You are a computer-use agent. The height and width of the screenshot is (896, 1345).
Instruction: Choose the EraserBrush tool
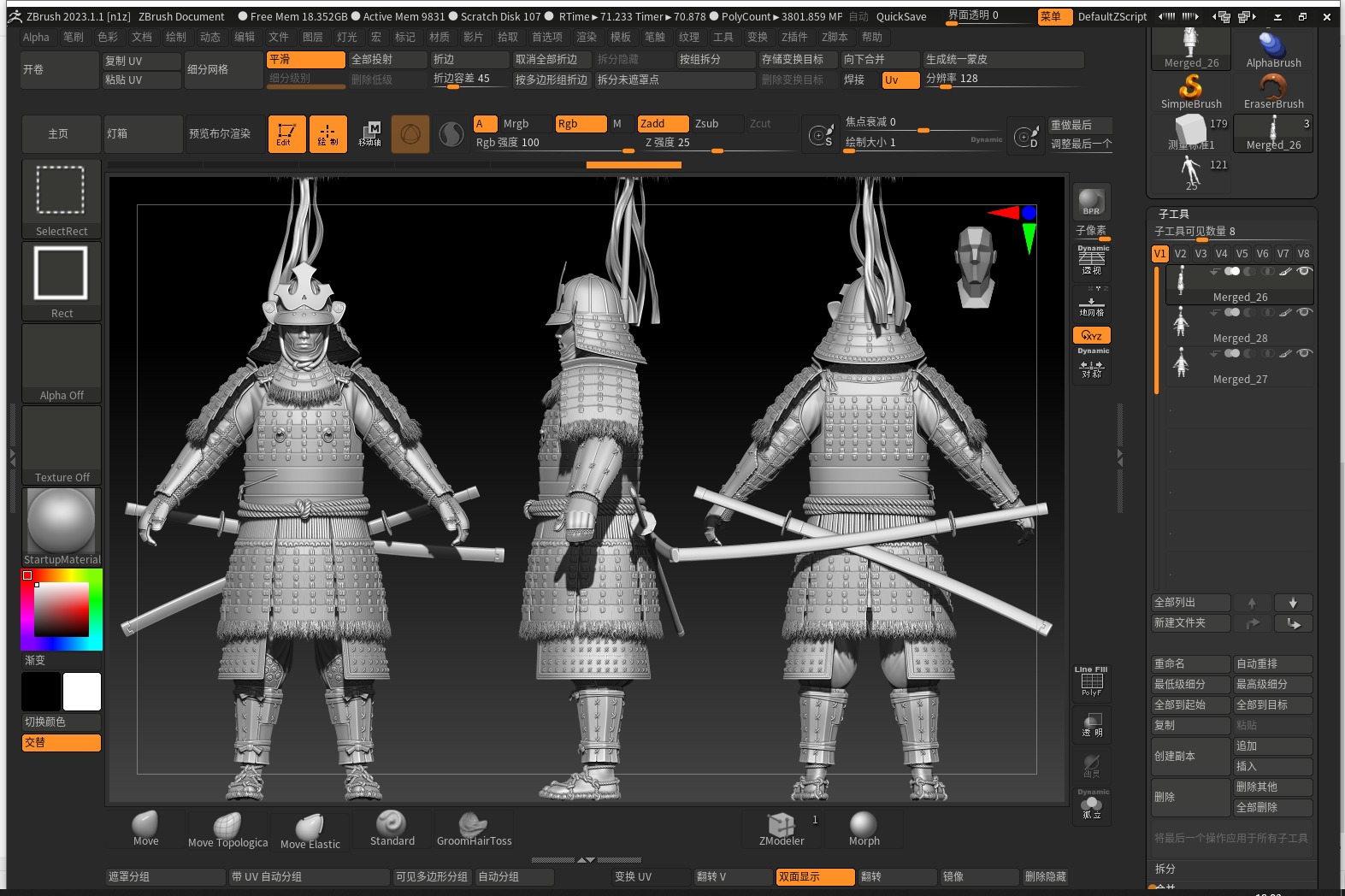pyautogui.click(x=1273, y=91)
